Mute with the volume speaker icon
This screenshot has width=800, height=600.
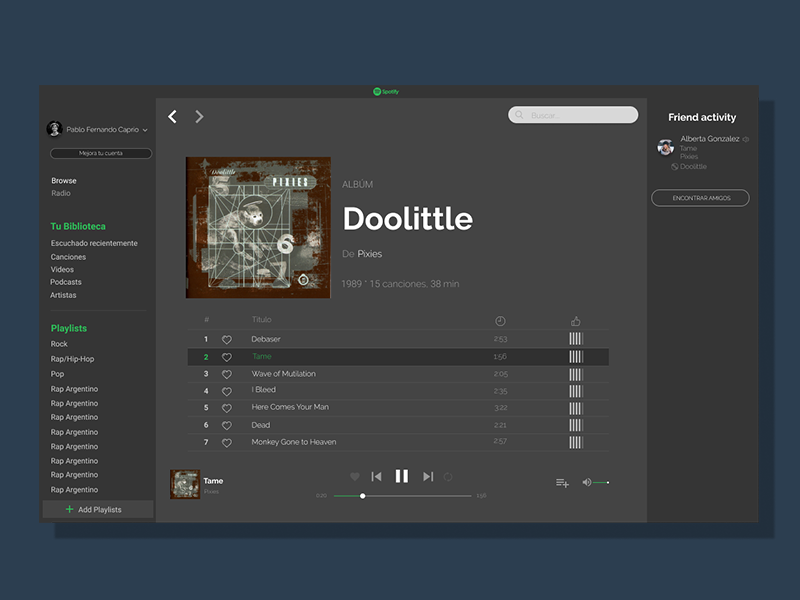coord(587,482)
